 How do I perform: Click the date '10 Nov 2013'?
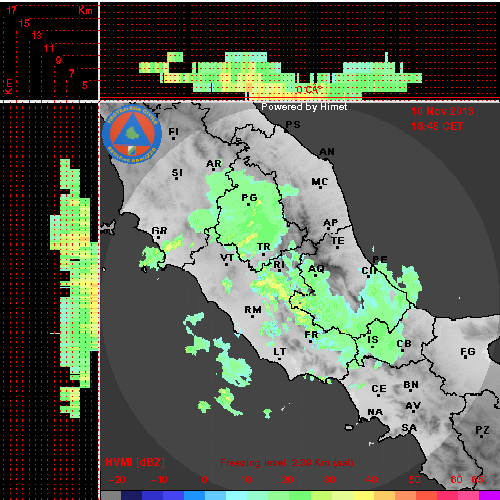tap(442, 111)
